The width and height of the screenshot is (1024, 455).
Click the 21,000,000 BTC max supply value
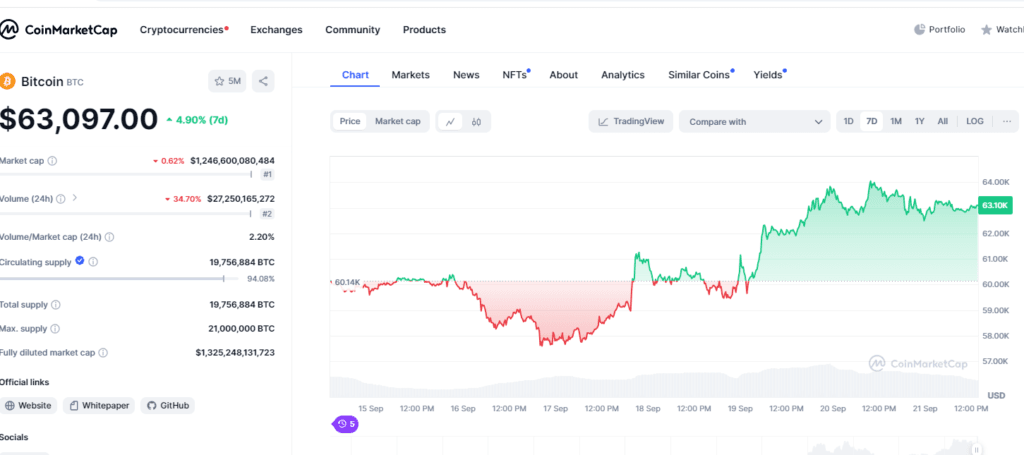[242, 329]
